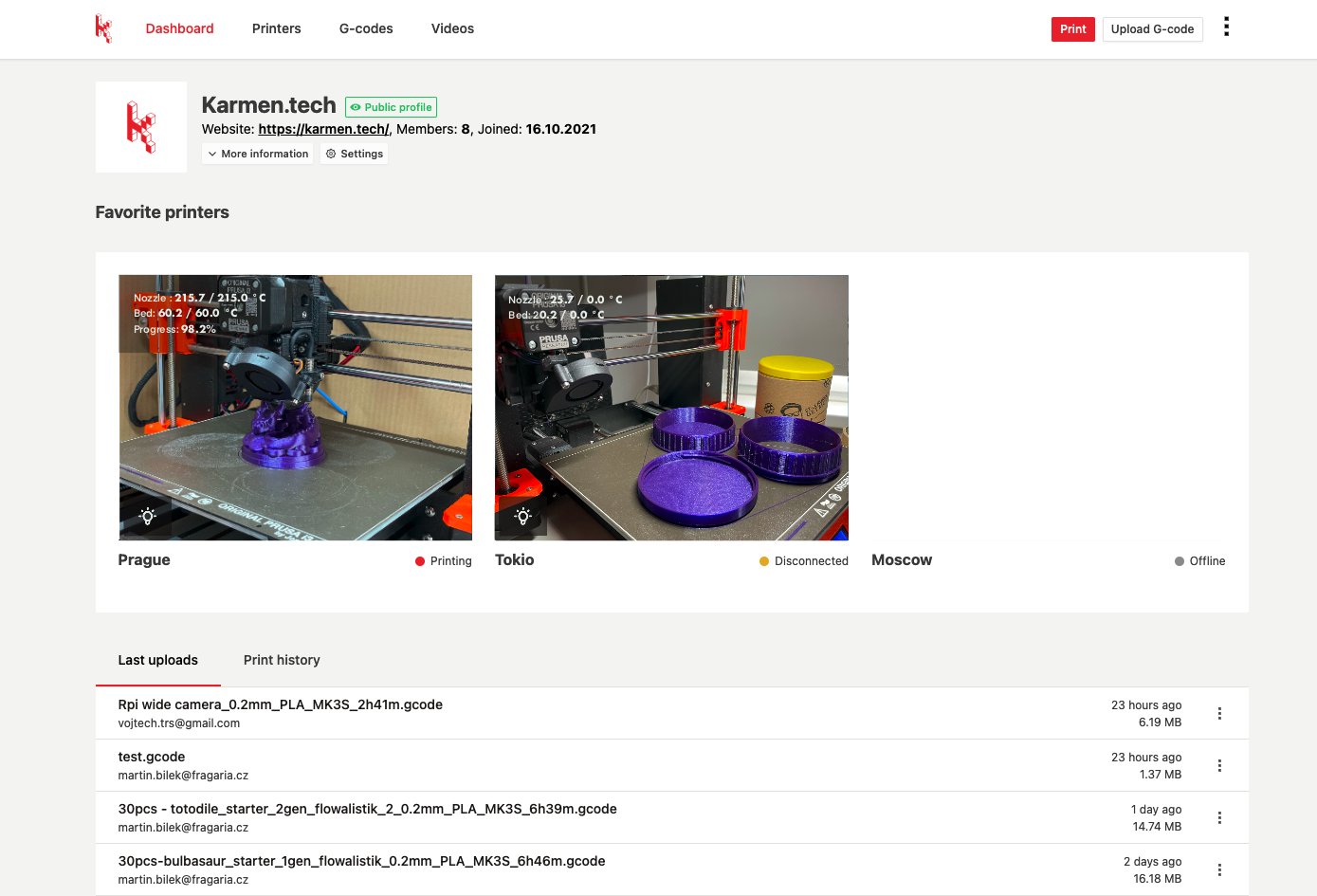Open the 30pcs-bulbasaur_starter_1gen gcode file

tap(362, 861)
